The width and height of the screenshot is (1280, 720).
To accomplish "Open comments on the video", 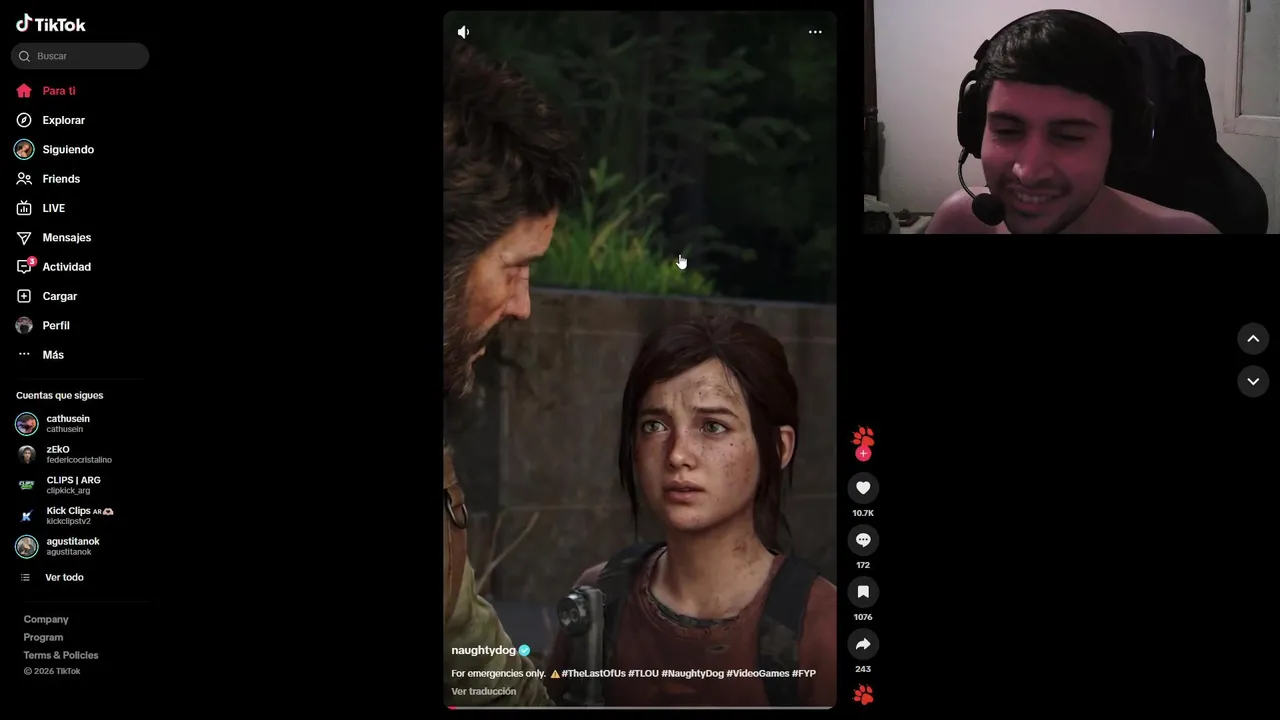I will [863, 540].
